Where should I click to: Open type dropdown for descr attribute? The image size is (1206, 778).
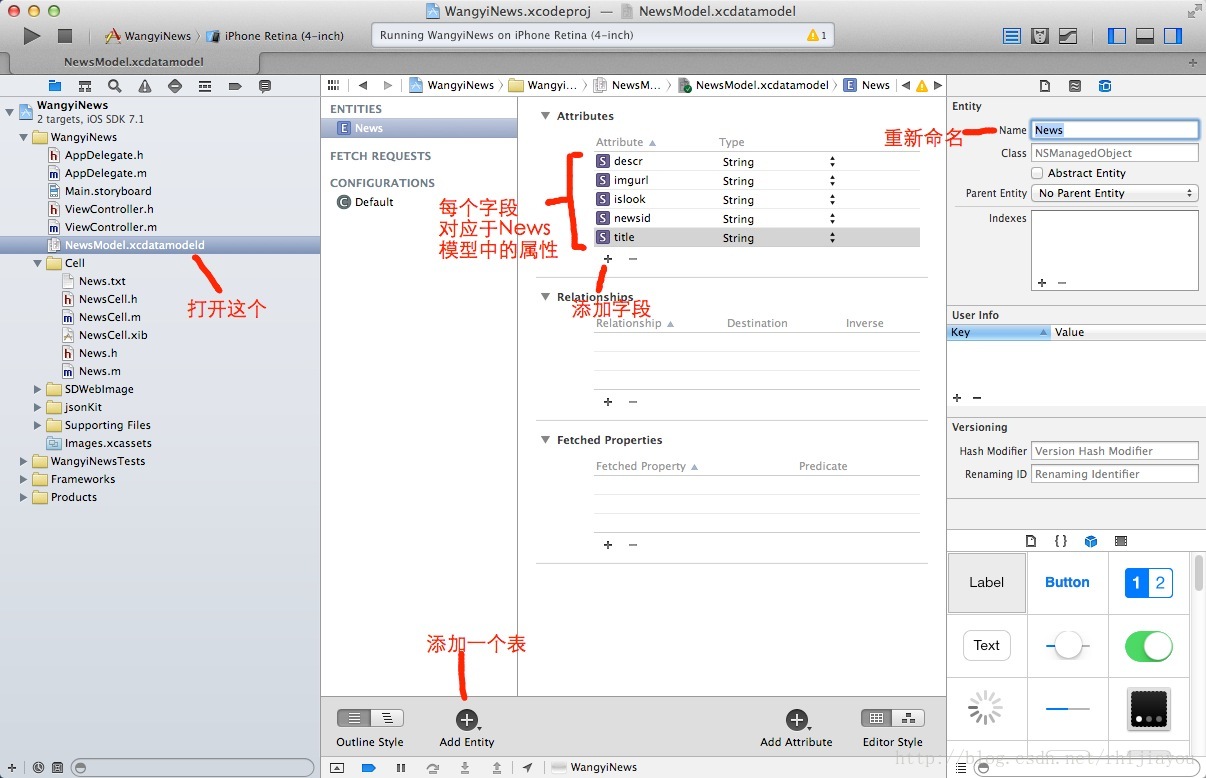(832, 162)
